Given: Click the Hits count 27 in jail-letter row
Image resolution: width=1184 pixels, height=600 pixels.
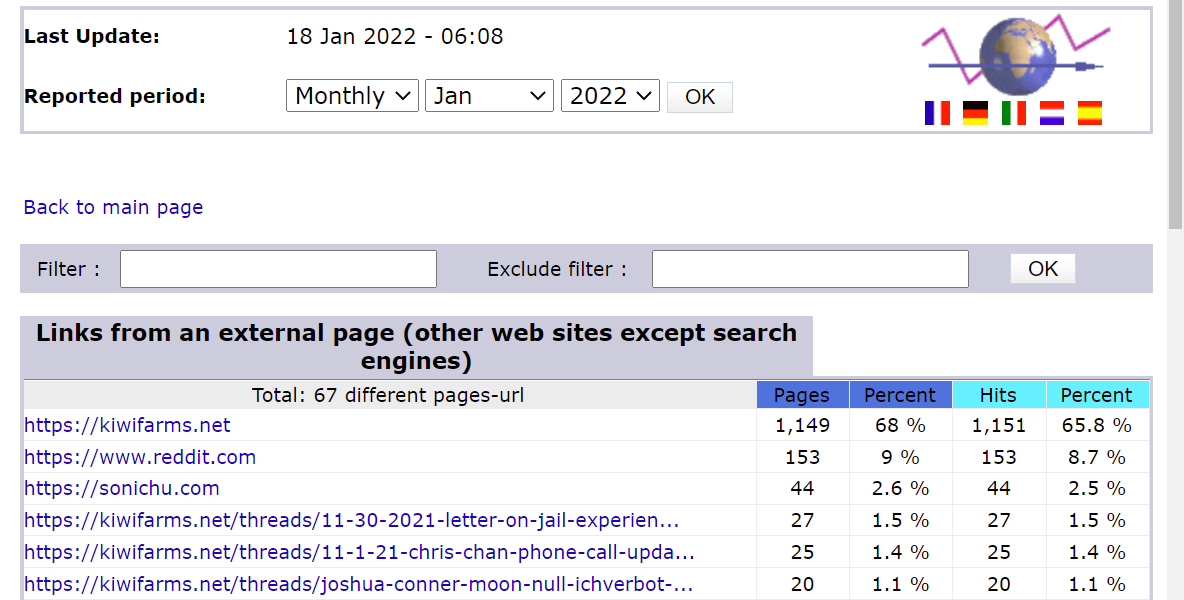Looking at the screenshot, I should pyautogui.click(x=998, y=521).
